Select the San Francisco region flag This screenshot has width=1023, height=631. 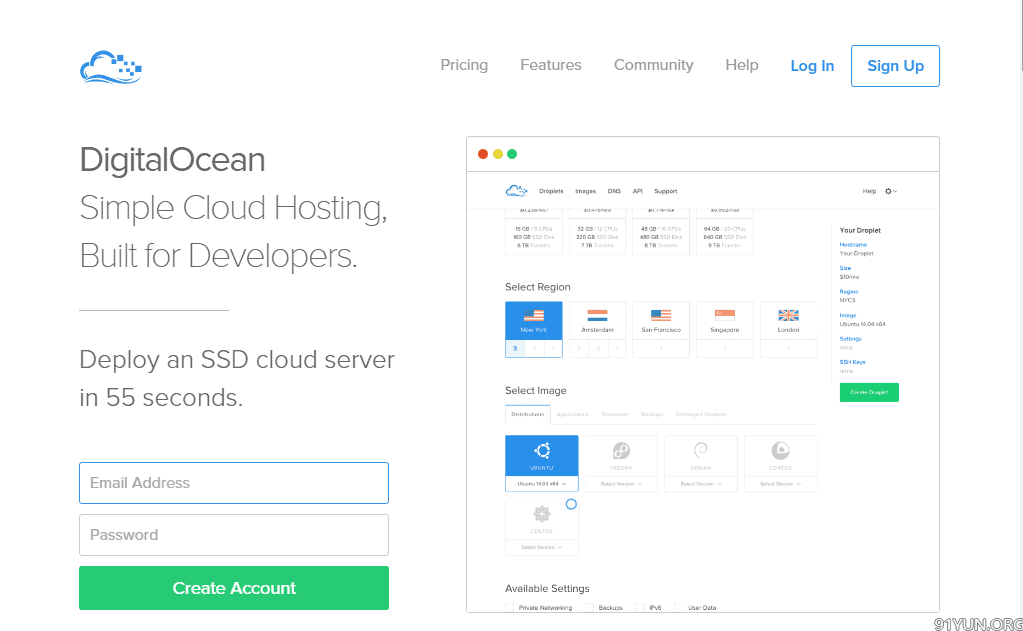[661, 316]
